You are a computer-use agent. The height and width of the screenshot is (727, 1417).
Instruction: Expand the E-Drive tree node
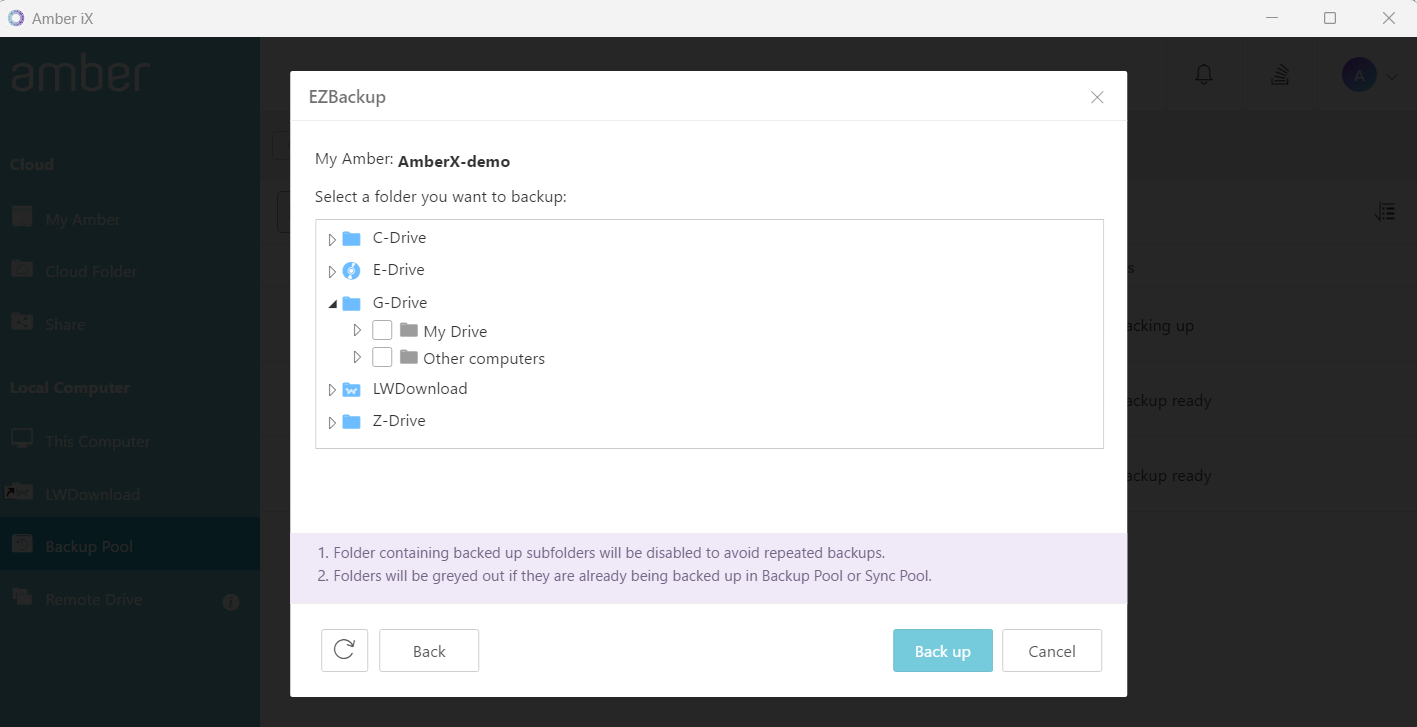332,272
